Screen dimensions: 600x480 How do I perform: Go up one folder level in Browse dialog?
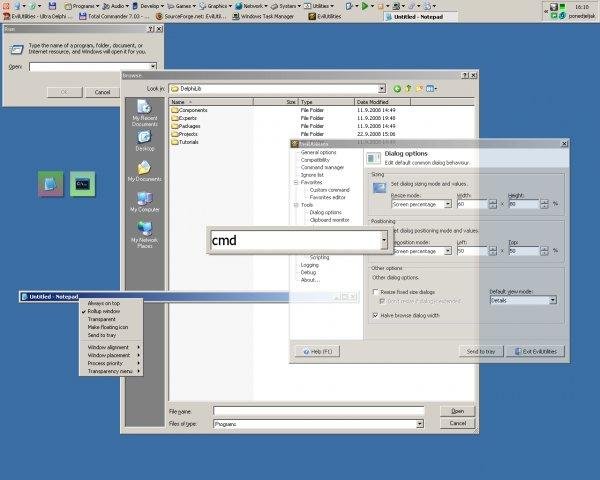click(x=408, y=88)
